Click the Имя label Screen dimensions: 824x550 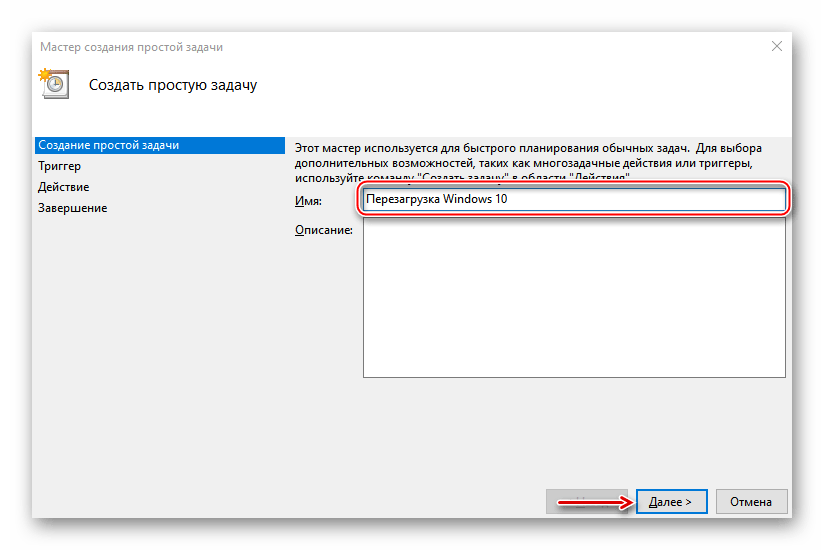coord(308,201)
